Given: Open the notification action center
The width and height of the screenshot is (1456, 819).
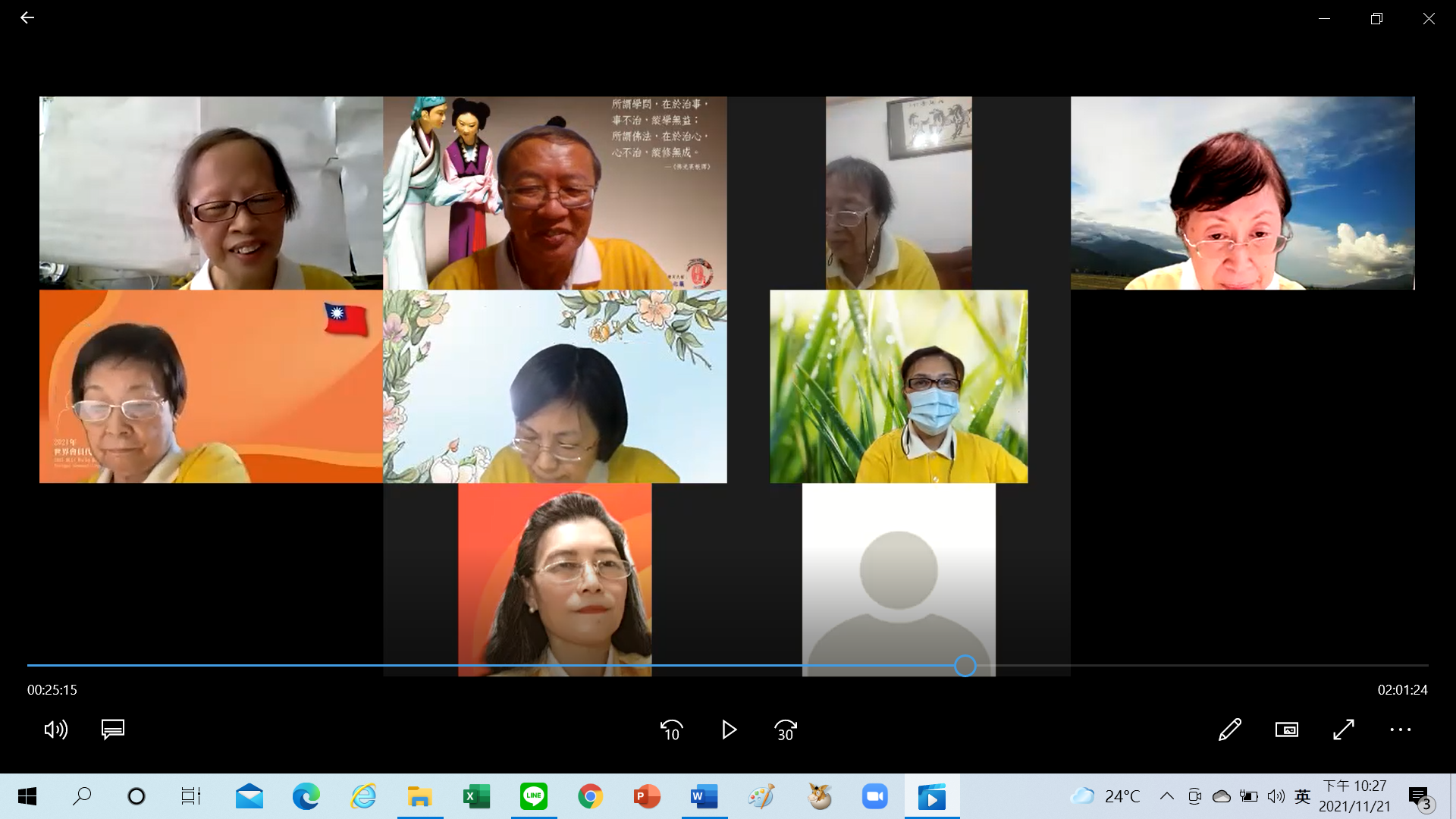Looking at the screenshot, I should [1420, 797].
